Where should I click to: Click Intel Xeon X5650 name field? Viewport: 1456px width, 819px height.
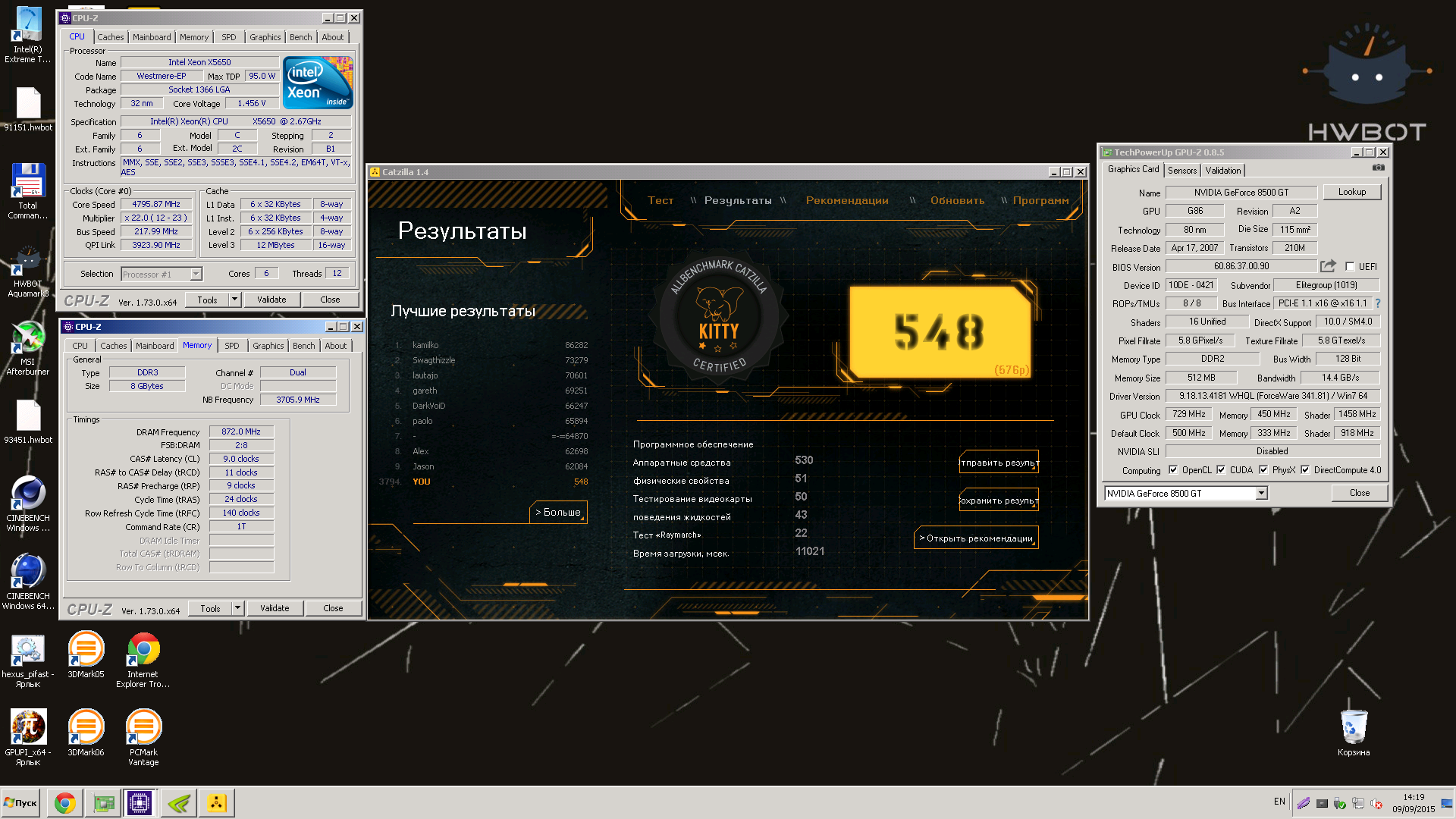tap(199, 62)
